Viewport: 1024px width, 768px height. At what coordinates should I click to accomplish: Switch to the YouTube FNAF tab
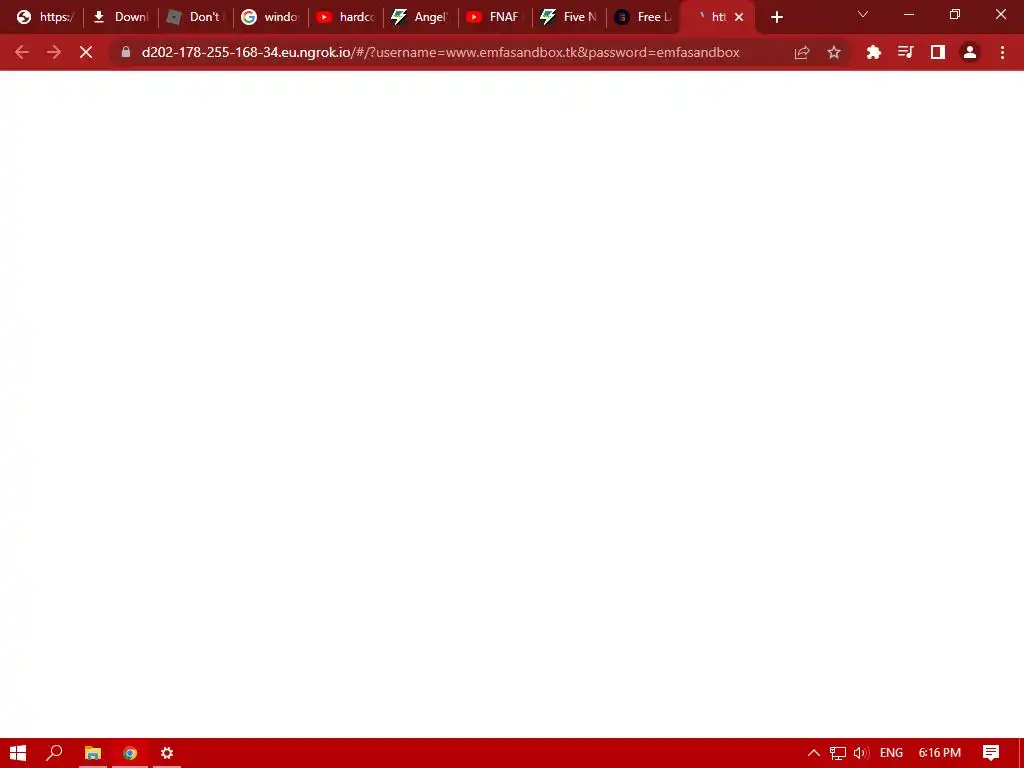(495, 17)
